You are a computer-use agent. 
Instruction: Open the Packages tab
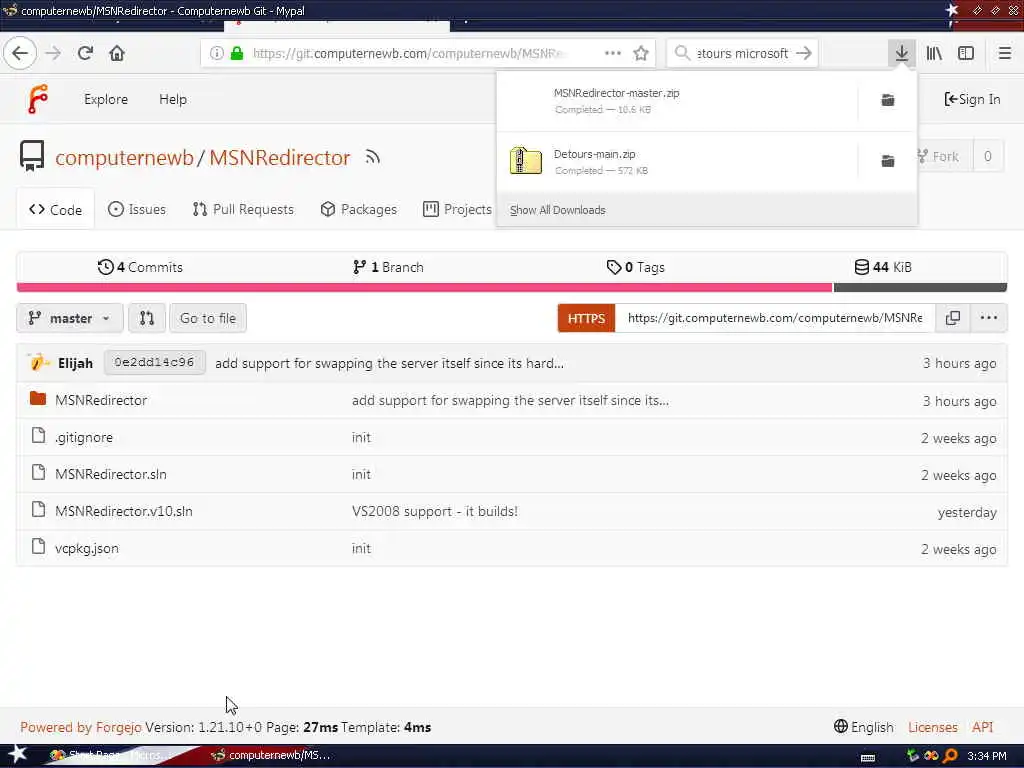click(359, 209)
